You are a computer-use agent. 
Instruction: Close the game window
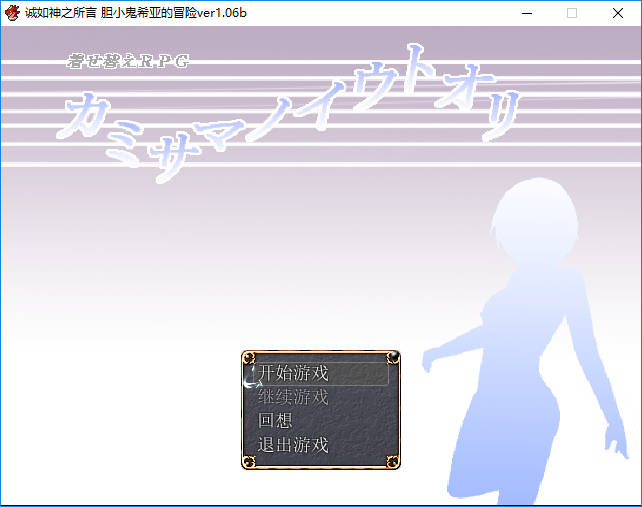tap(618, 13)
